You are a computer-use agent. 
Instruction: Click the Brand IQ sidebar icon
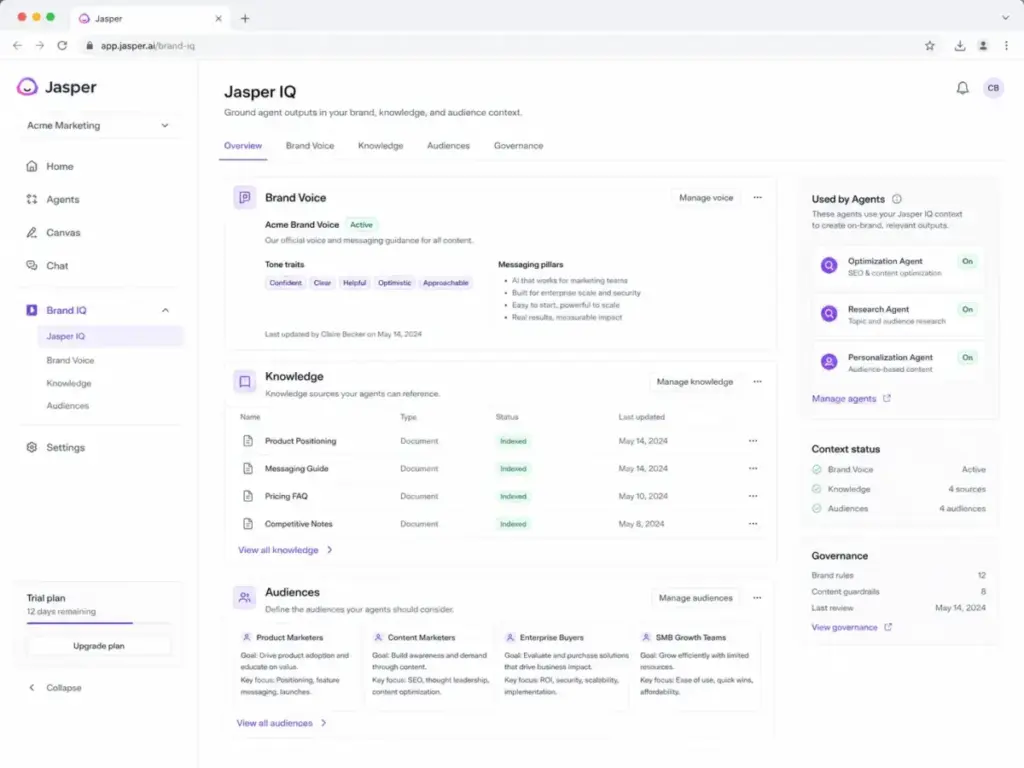[x=31, y=310]
